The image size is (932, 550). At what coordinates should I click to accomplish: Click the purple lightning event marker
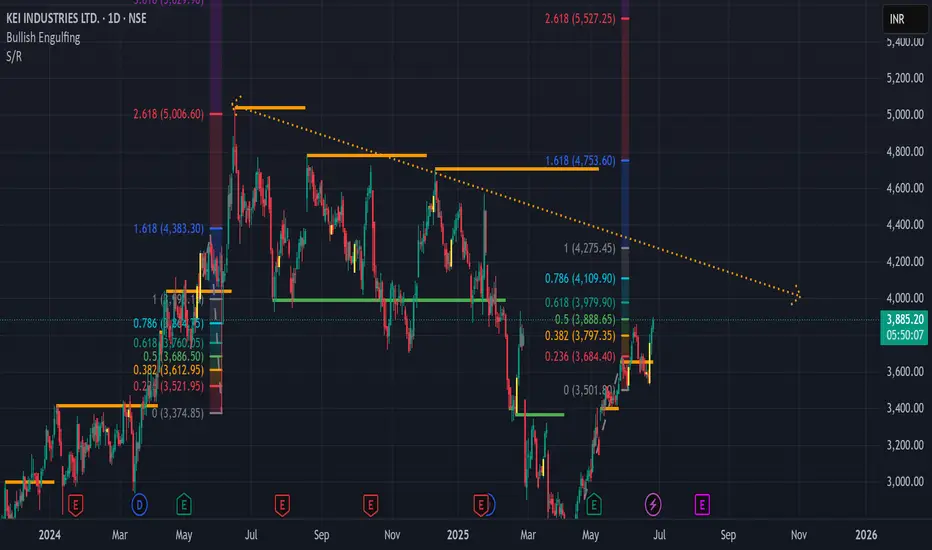coord(653,505)
